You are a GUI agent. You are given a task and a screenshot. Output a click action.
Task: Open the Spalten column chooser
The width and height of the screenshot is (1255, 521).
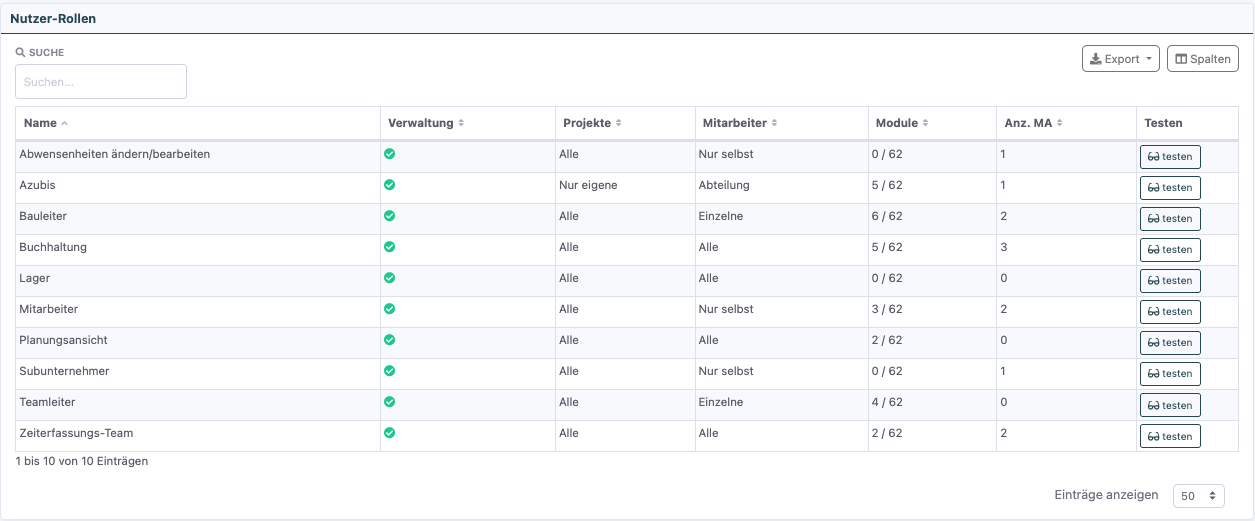coord(1203,59)
